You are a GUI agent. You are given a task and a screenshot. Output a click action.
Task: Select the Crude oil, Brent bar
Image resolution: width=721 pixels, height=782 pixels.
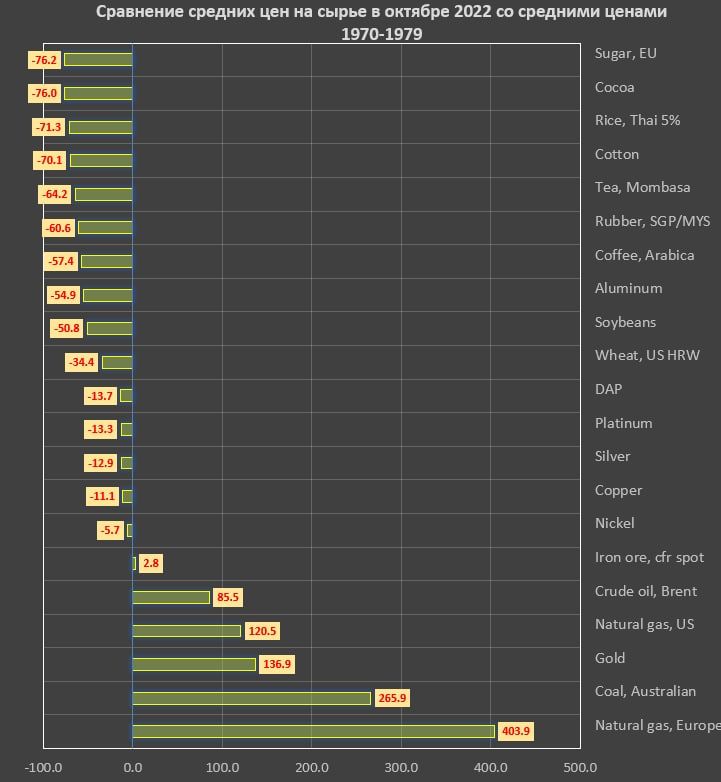[171, 597]
